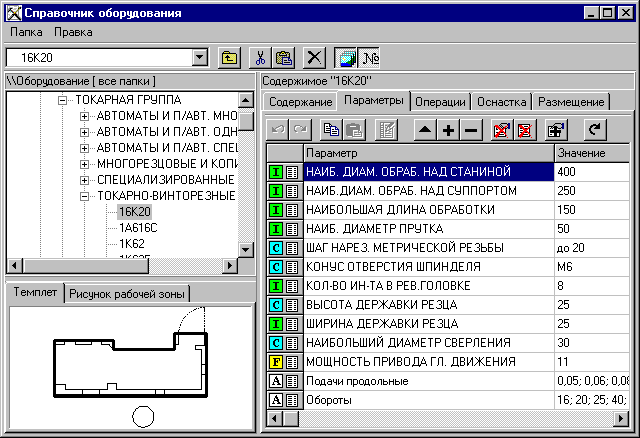Click the edit note icon in the parameters toolbar

click(x=386, y=130)
